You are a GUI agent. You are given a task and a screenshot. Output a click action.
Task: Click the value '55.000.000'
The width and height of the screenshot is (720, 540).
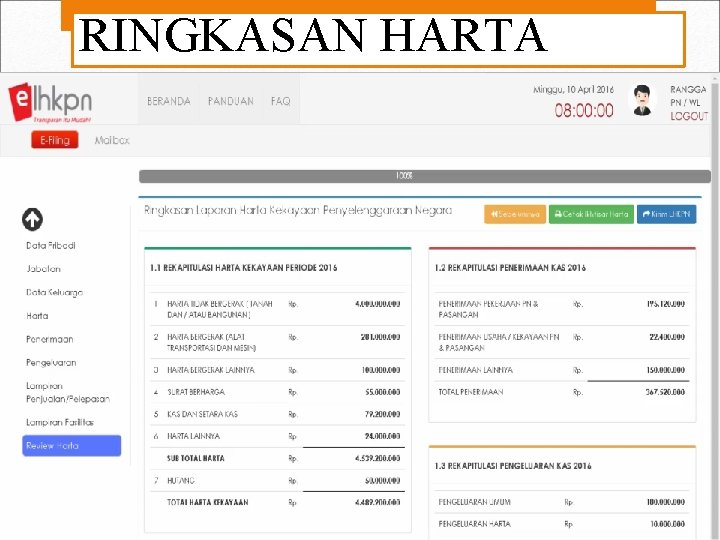(x=382, y=392)
